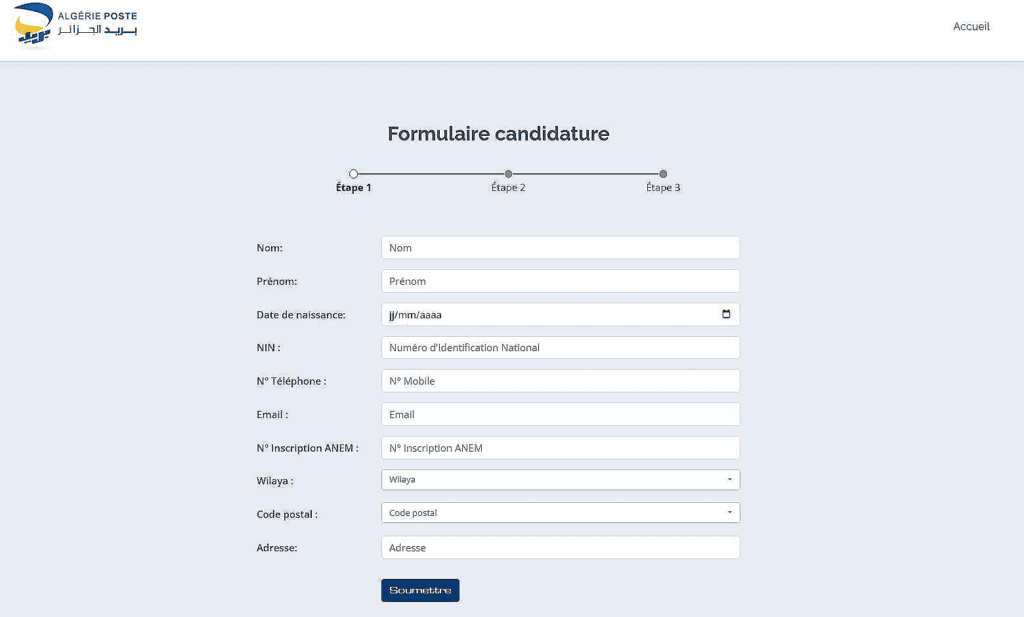Click the Wilaya dropdown arrow
The image size is (1024, 617).
click(729, 480)
